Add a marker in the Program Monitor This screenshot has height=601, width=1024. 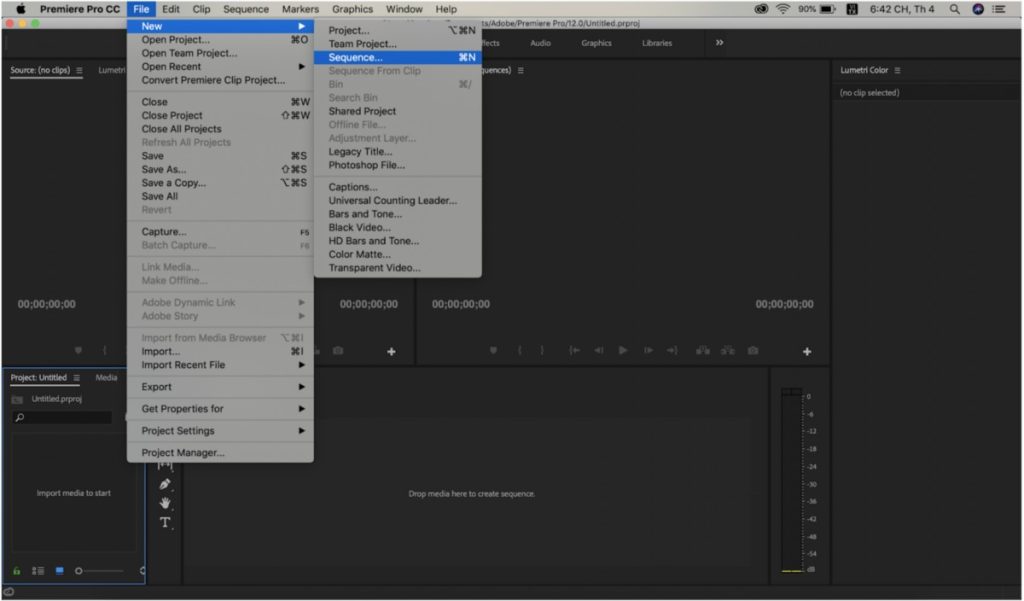[492, 351]
